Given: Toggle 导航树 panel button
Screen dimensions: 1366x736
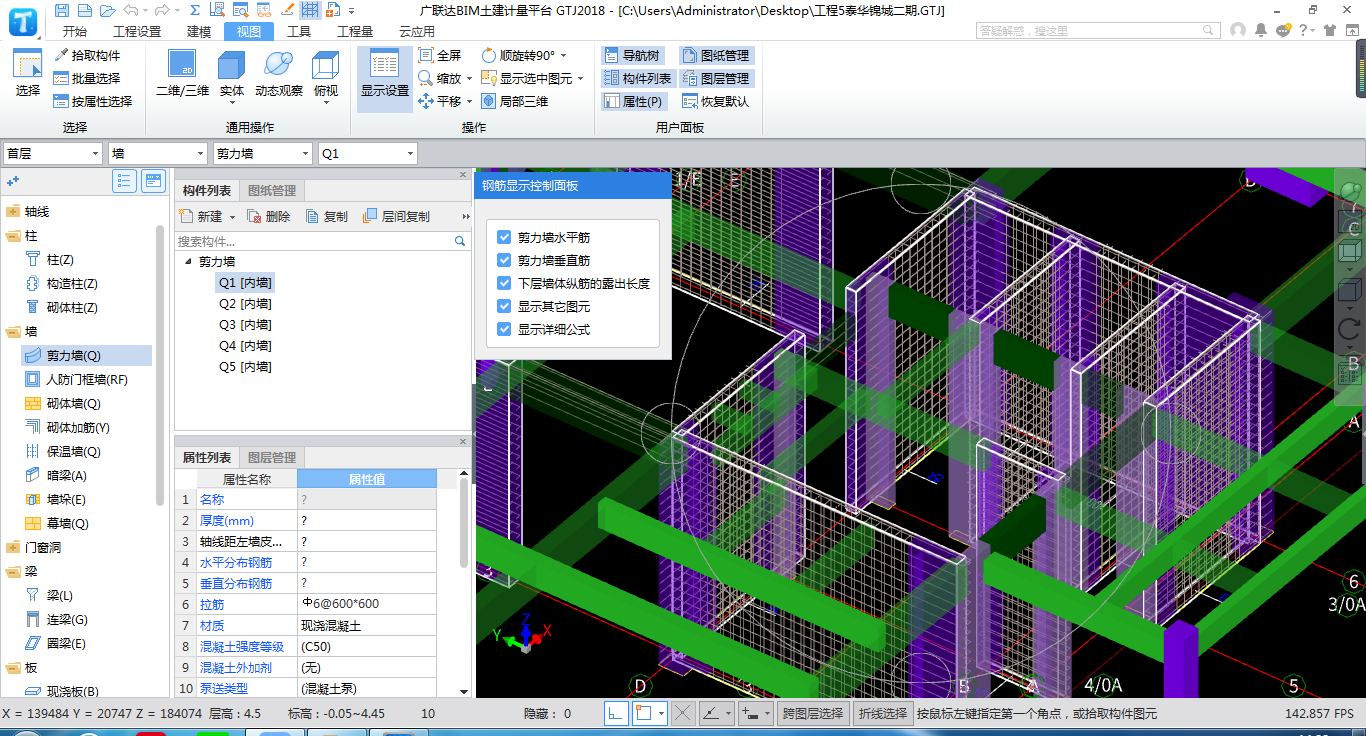Looking at the screenshot, I should tap(633, 55).
